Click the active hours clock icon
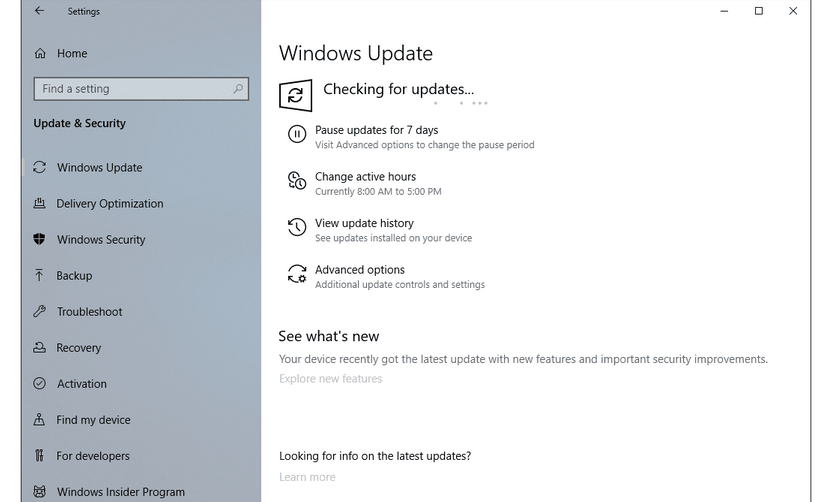The width and height of the screenshot is (834, 502). click(297, 181)
